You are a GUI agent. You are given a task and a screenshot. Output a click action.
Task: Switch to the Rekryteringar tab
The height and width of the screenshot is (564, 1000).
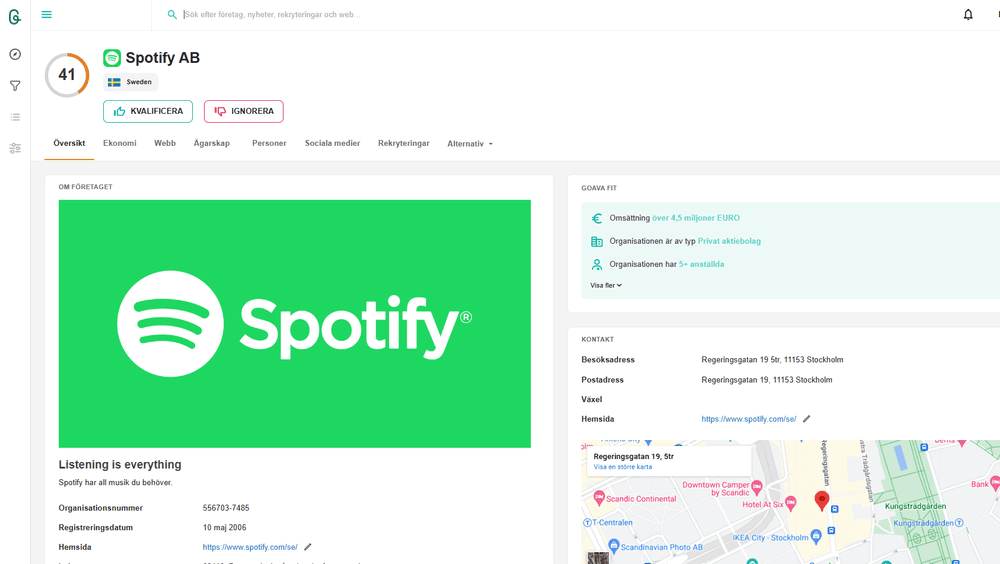tap(404, 144)
